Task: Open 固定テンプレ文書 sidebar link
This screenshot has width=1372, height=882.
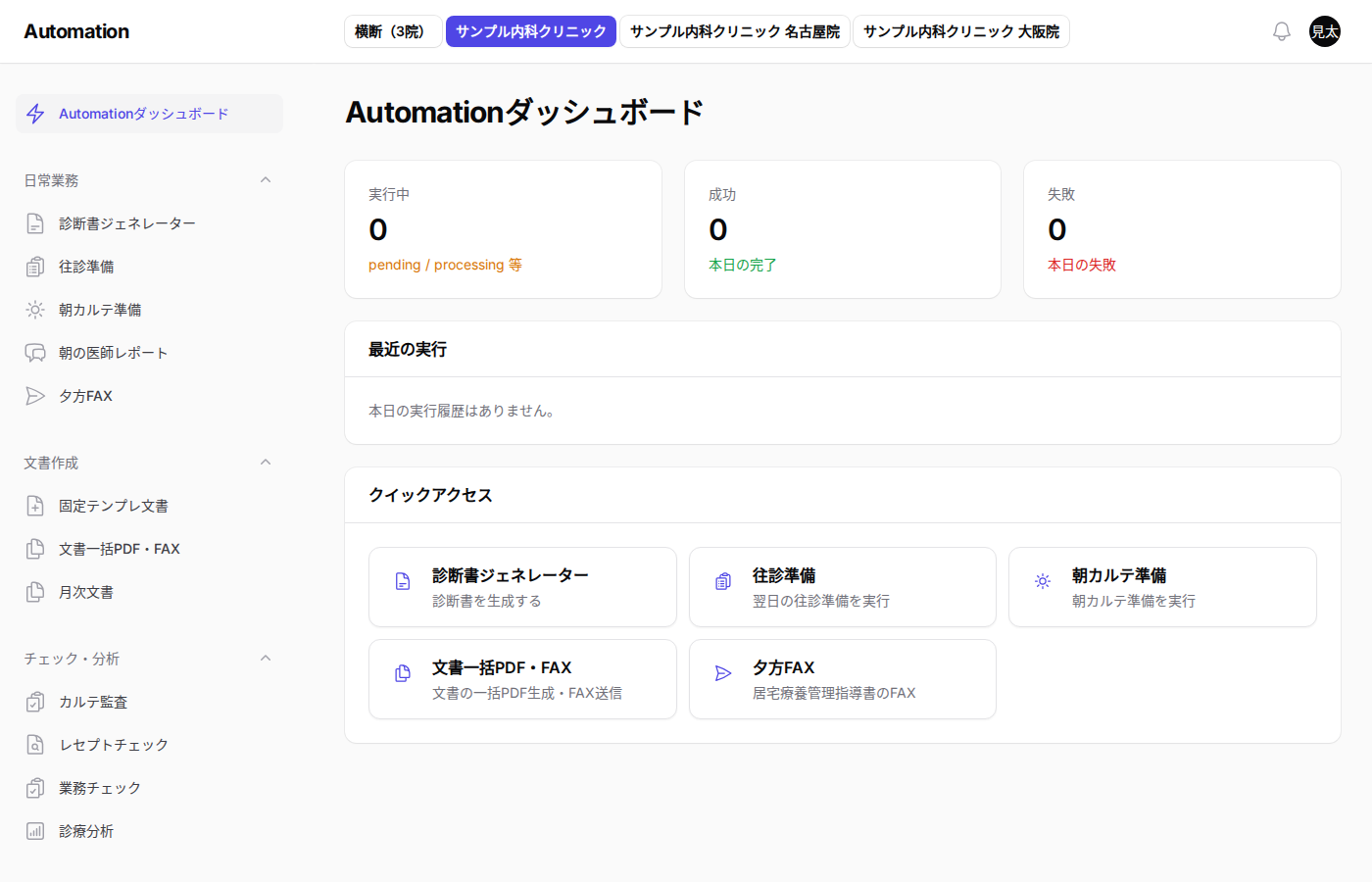Action: coord(149,506)
